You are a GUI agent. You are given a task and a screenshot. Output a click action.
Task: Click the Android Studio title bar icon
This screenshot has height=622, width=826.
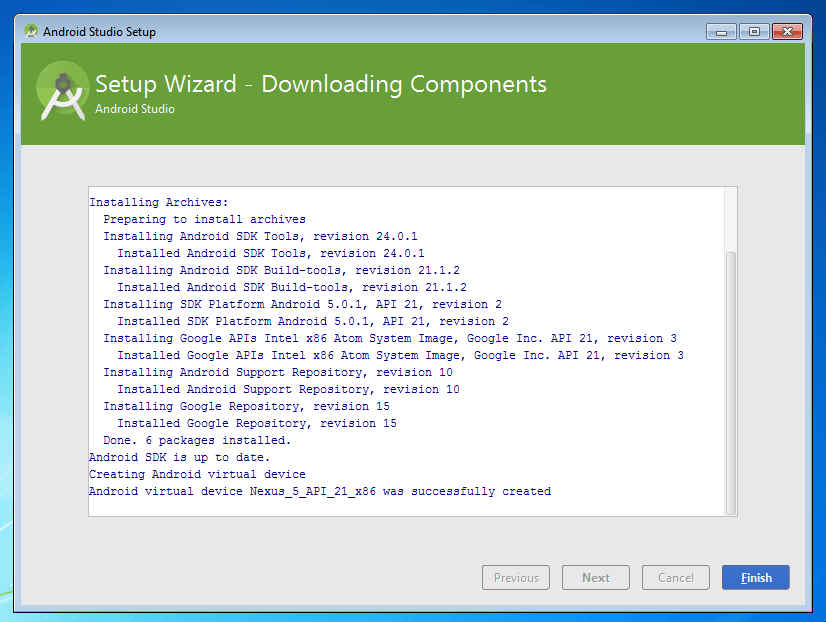click(x=31, y=31)
